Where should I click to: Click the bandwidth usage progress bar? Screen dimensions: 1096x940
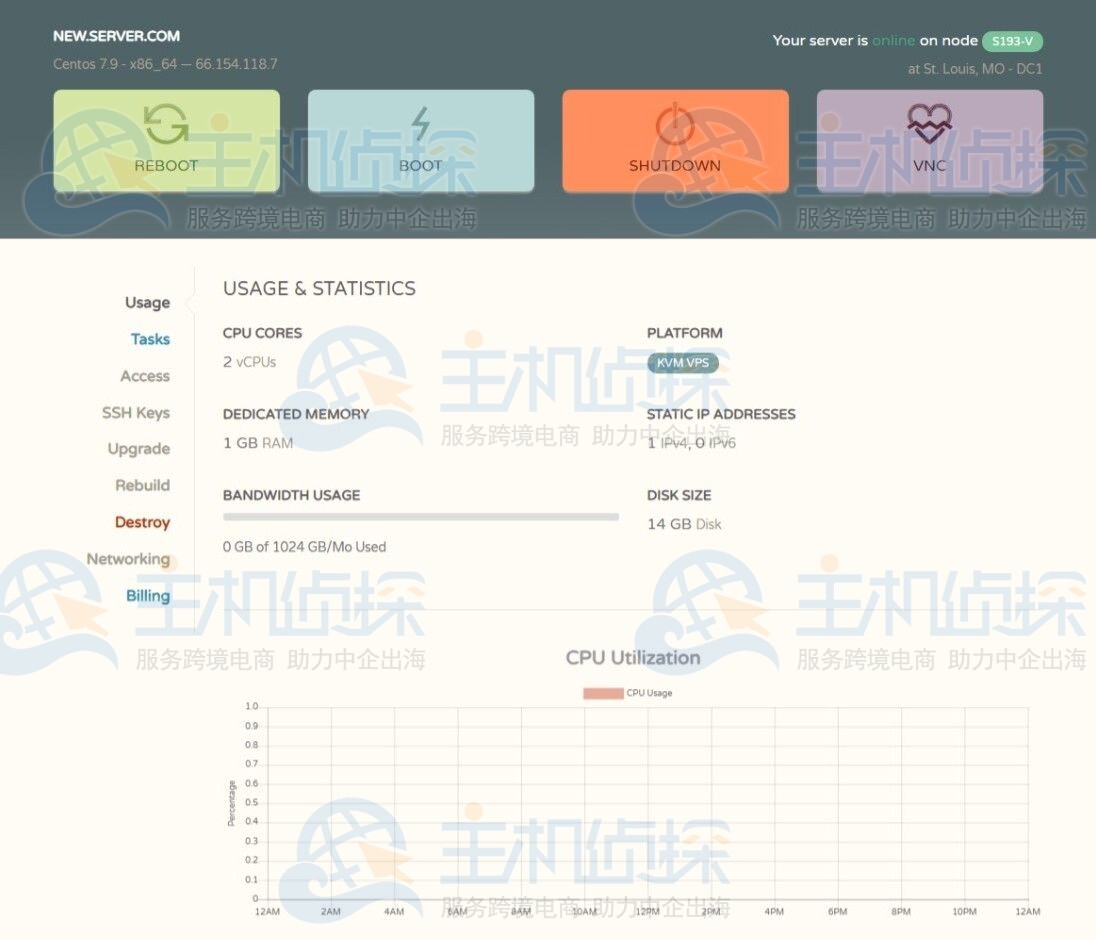420,517
